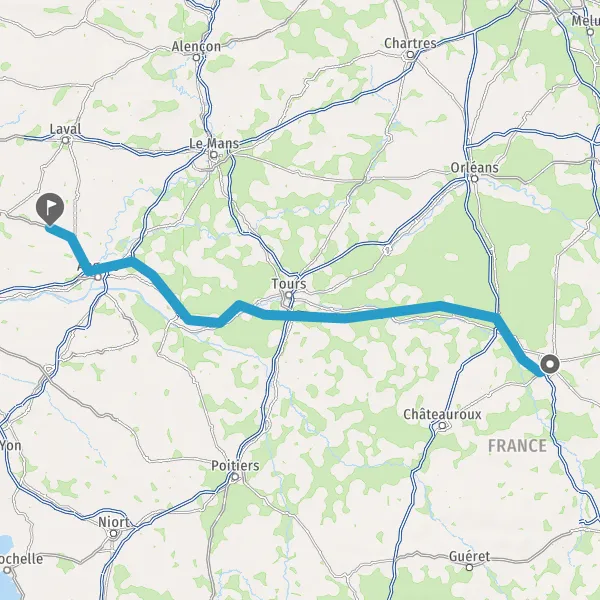Click the Poitiers city dot
600x600 pixels.
(235, 477)
